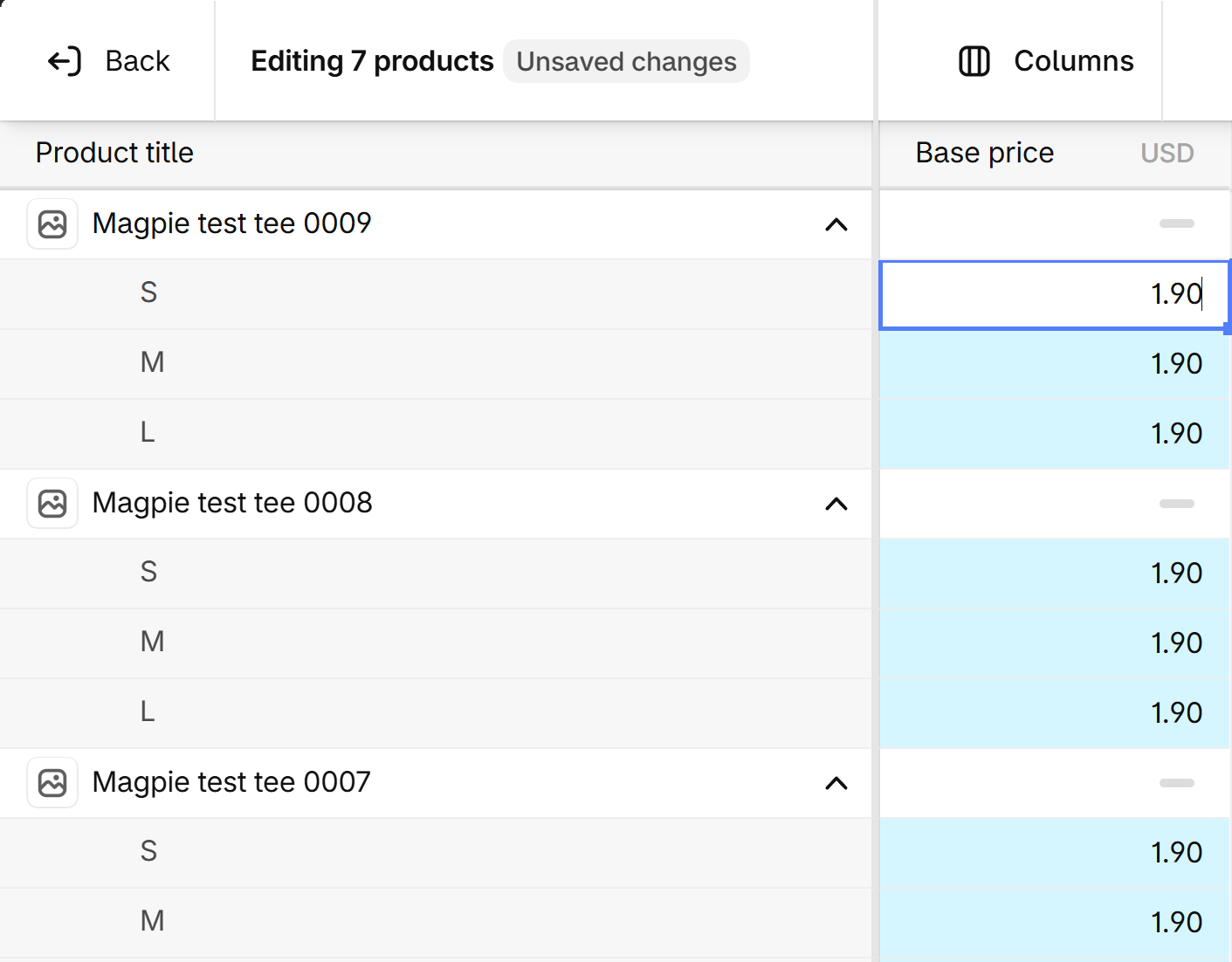Screen dimensions: 1232x962
Task: Click the image thumbnail for Magpie test tee 0008
Action: click(x=52, y=504)
